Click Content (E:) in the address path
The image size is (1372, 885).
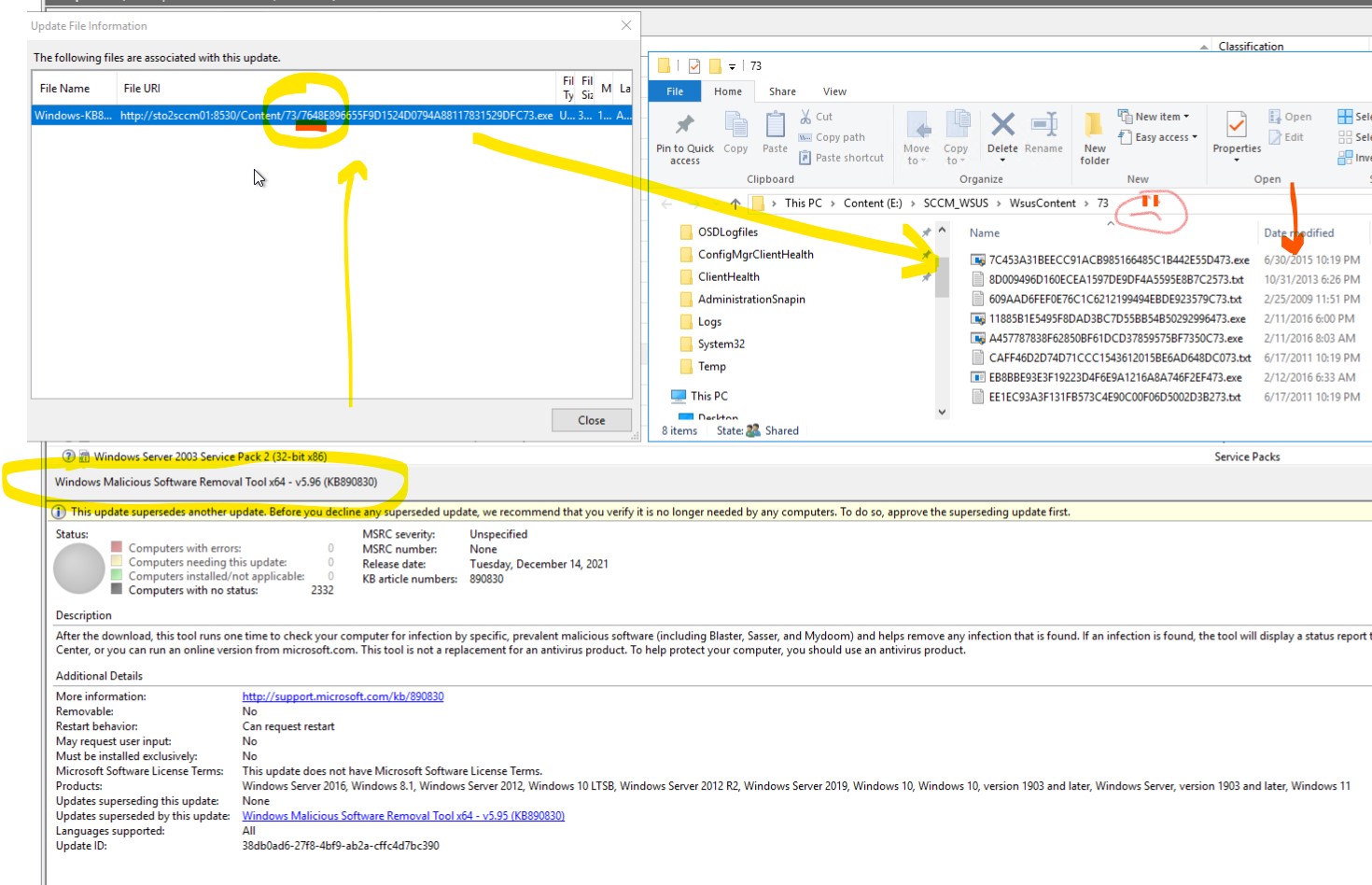pos(873,204)
